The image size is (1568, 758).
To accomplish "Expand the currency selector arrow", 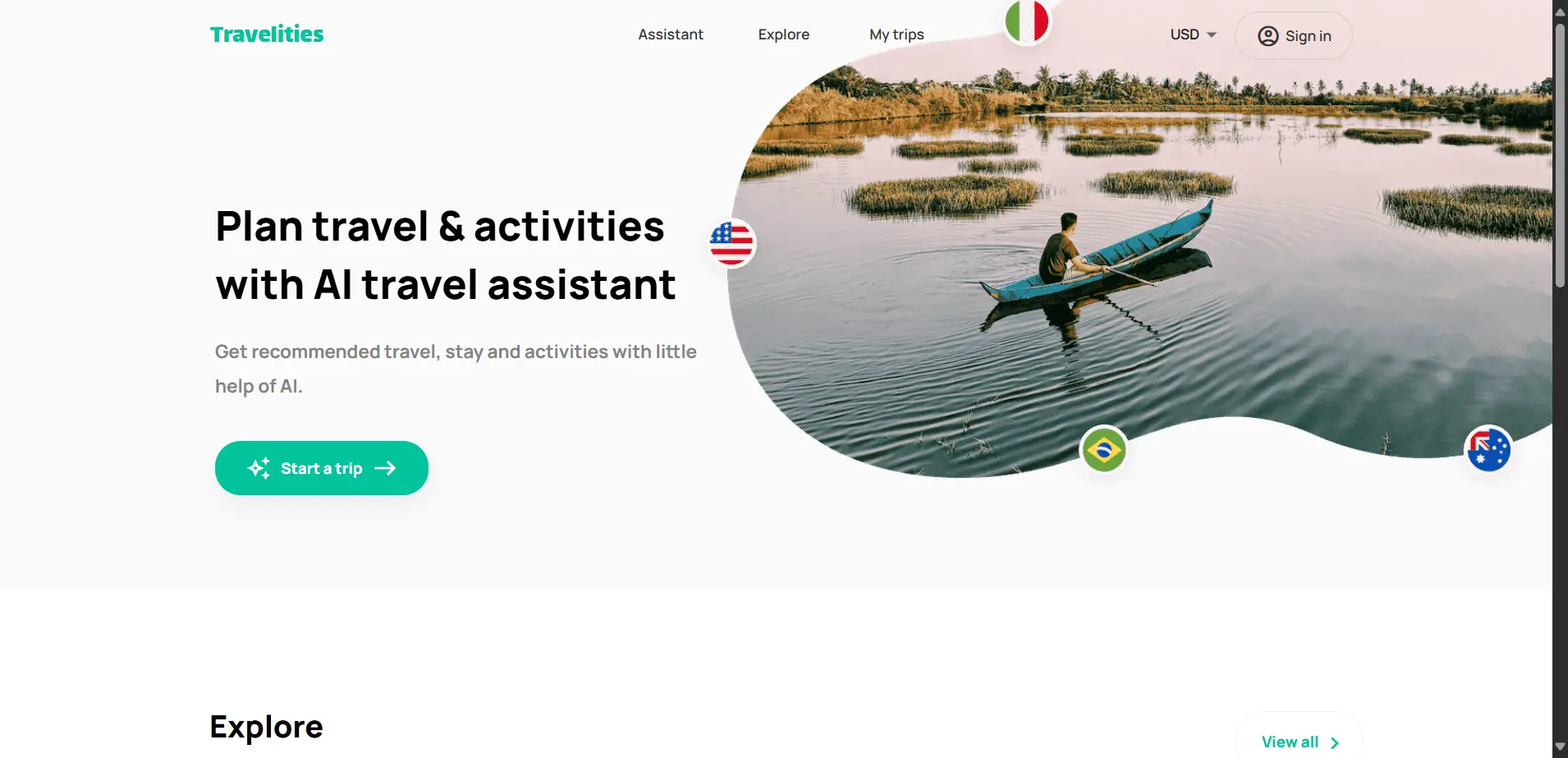I will pos(1212,34).
